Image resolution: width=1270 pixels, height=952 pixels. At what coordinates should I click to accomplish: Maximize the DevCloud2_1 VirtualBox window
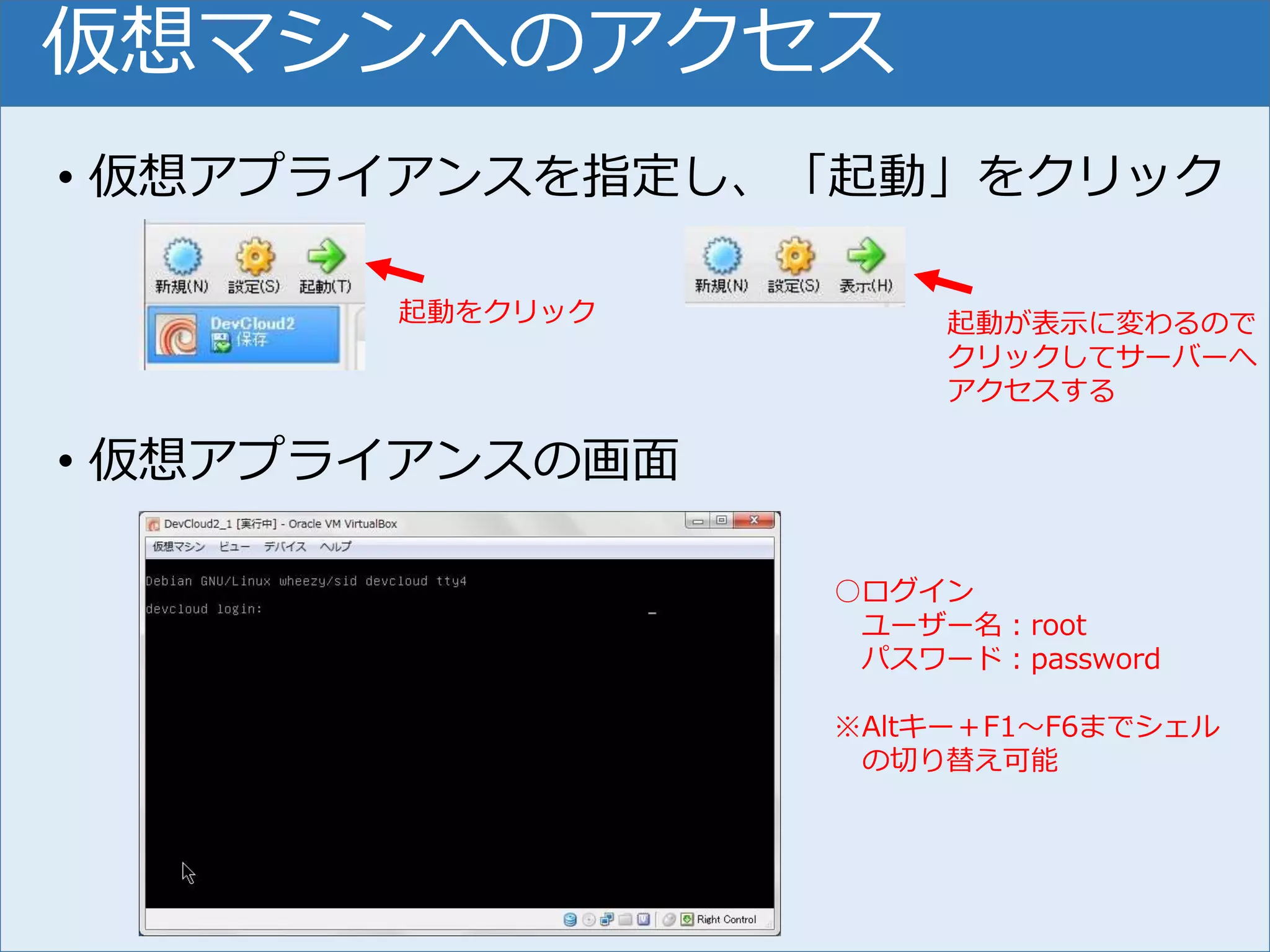click(x=721, y=521)
